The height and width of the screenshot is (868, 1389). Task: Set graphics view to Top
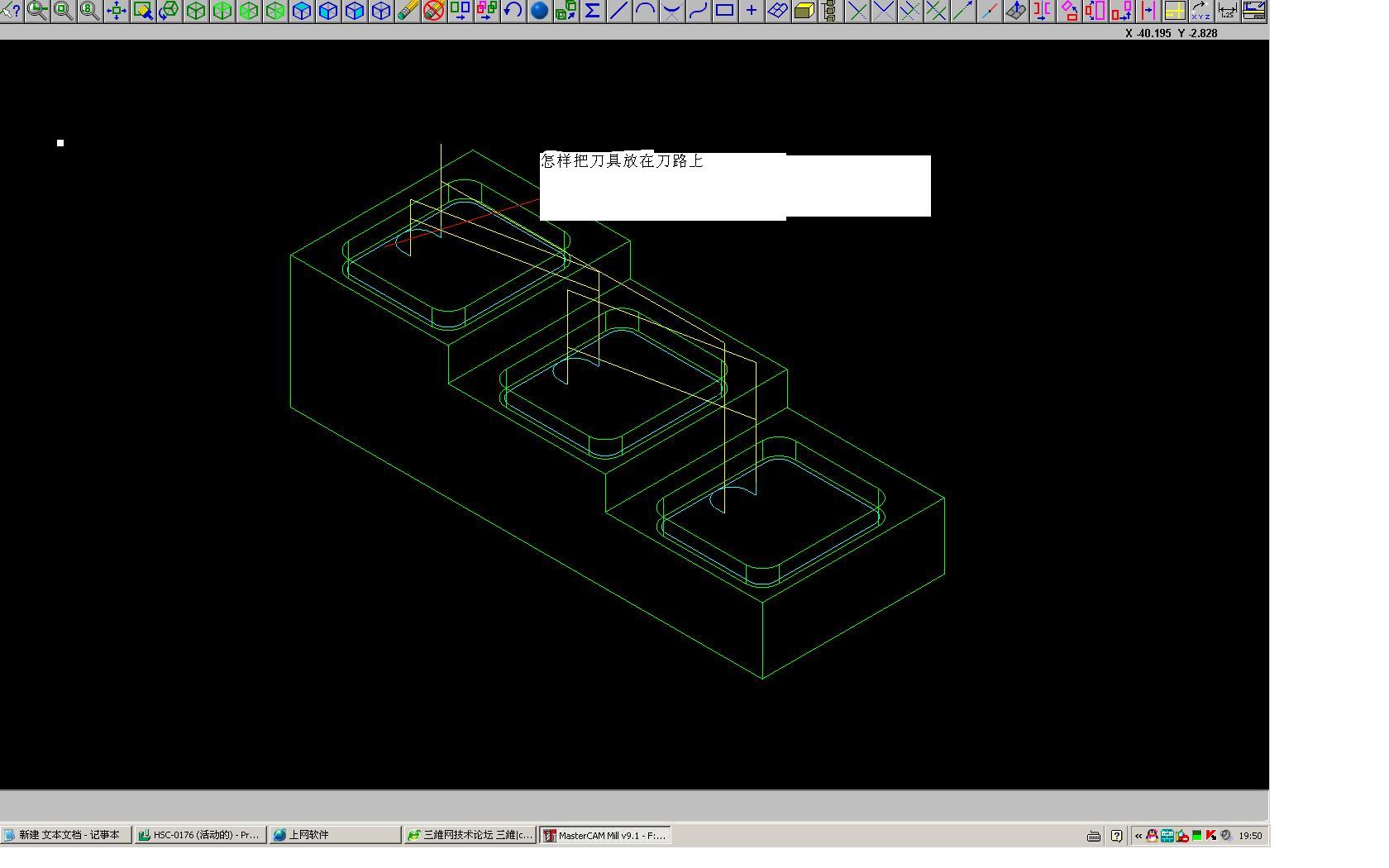click(x=222, y=11)
